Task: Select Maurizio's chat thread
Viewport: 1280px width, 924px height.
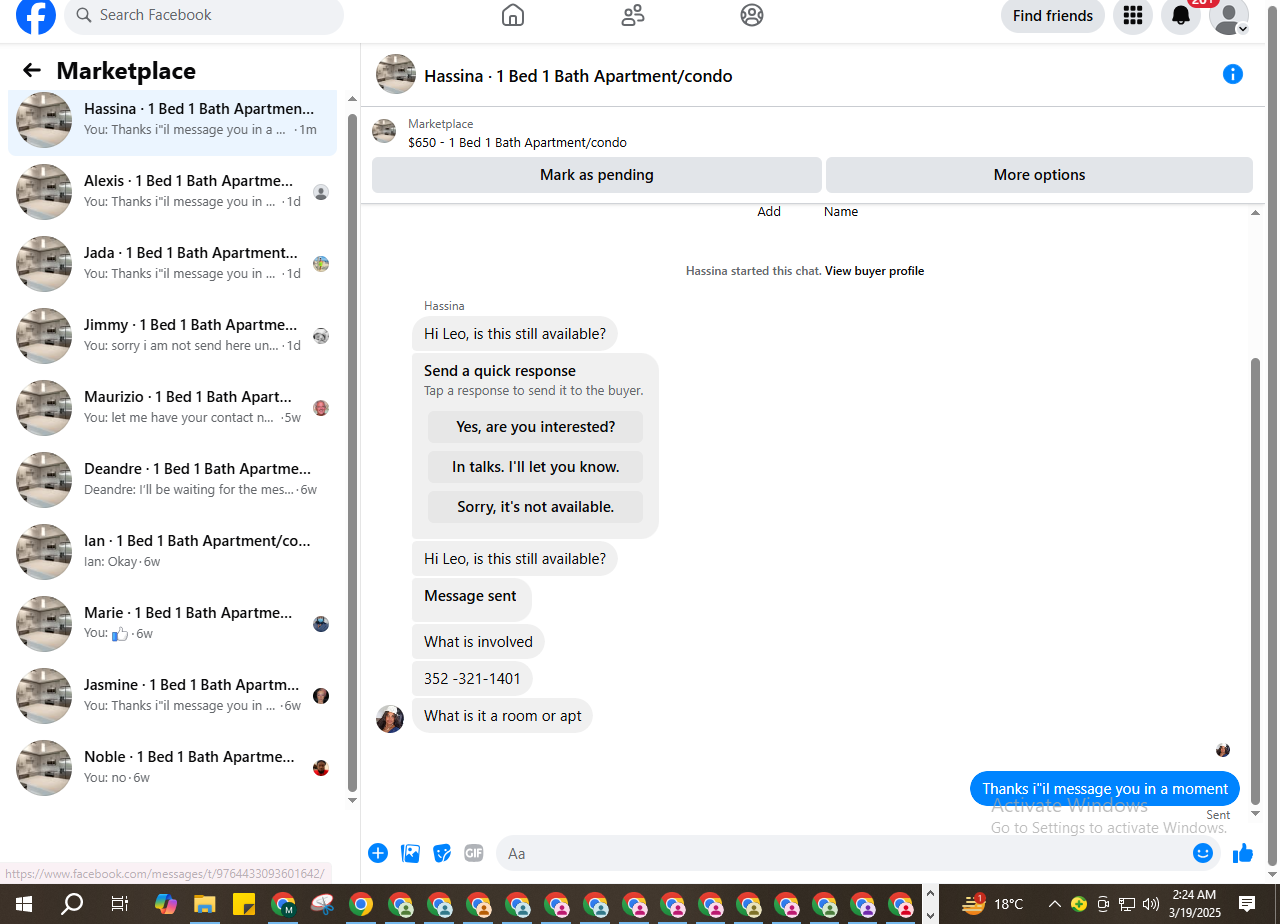Action: coord(172,408)
